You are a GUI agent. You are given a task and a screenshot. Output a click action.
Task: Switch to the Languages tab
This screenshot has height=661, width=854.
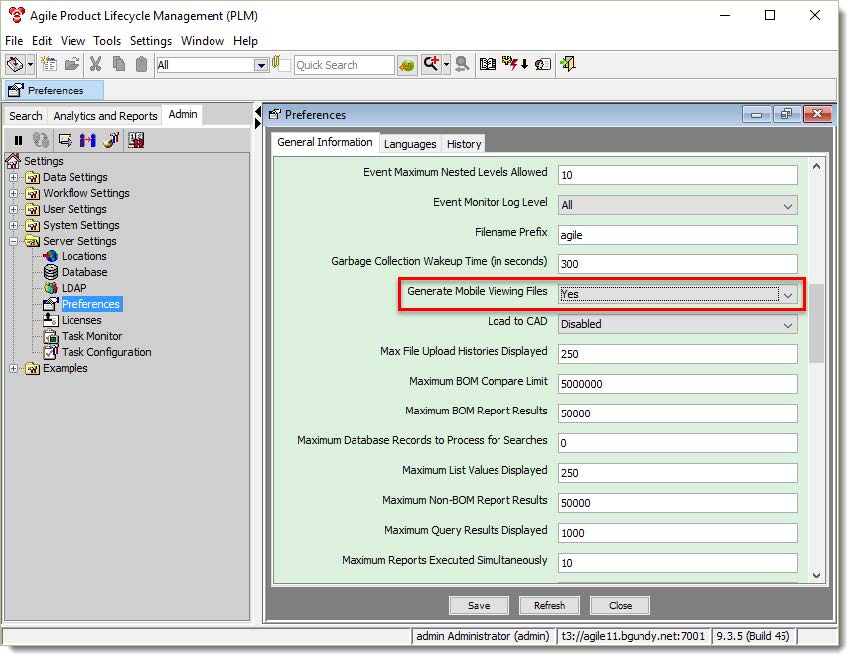point(410,143)
